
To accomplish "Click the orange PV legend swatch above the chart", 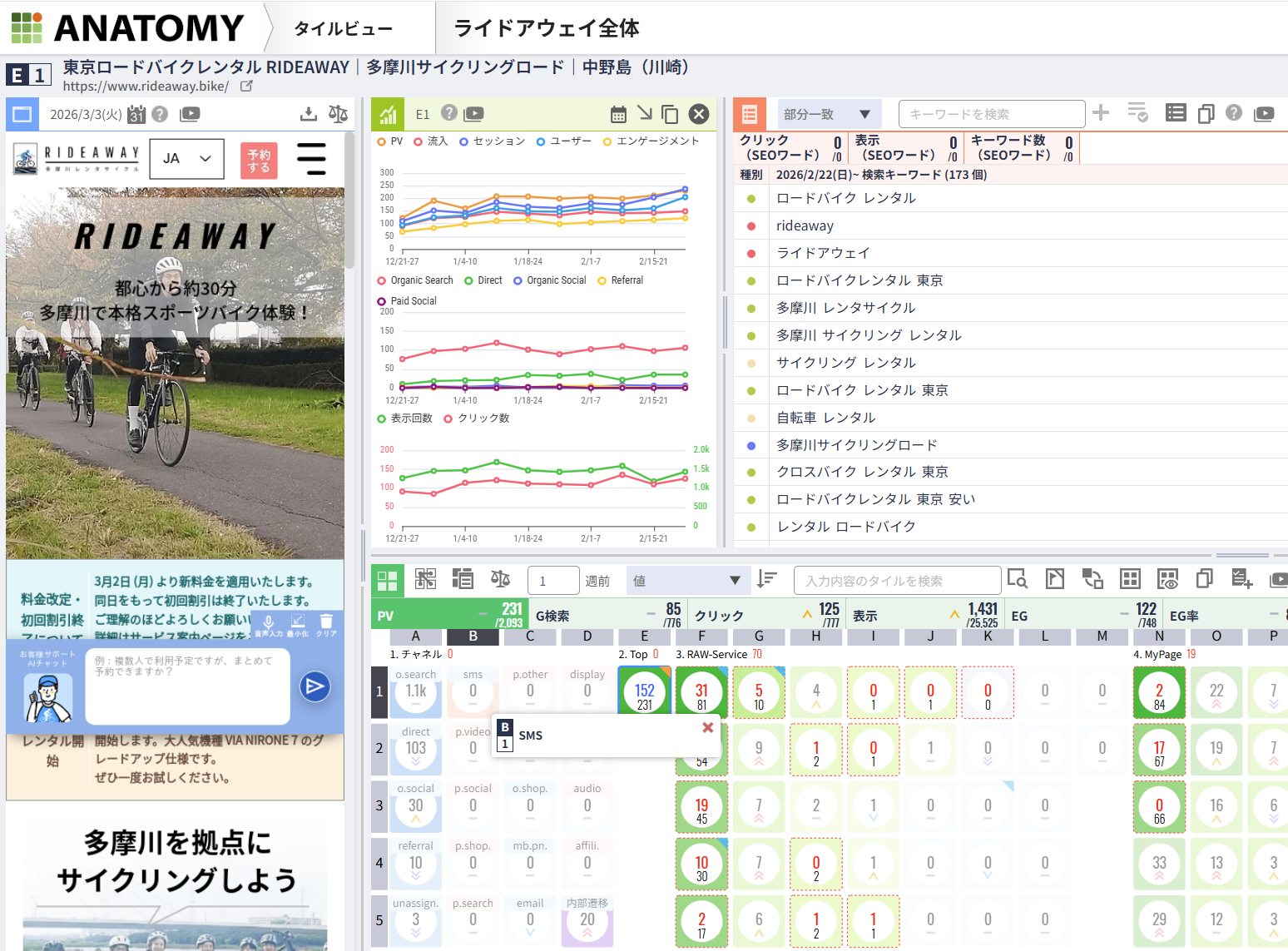I will click(381, 141).
